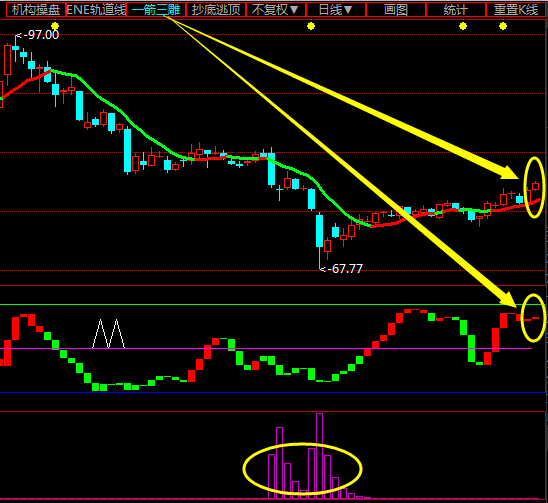Open the 统计 statistics button

tap(456, 9)
